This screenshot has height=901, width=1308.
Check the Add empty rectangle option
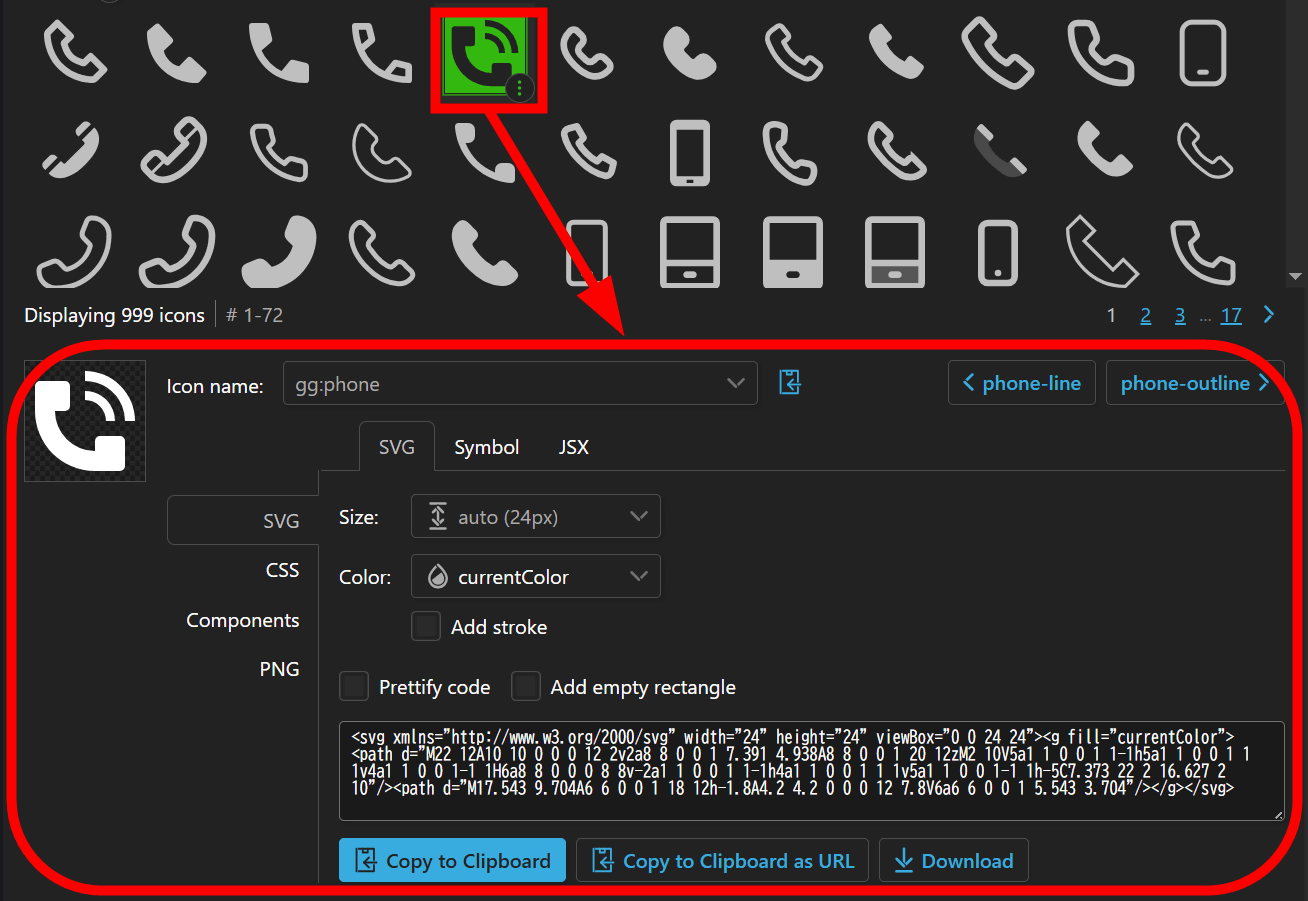[526, 687]
